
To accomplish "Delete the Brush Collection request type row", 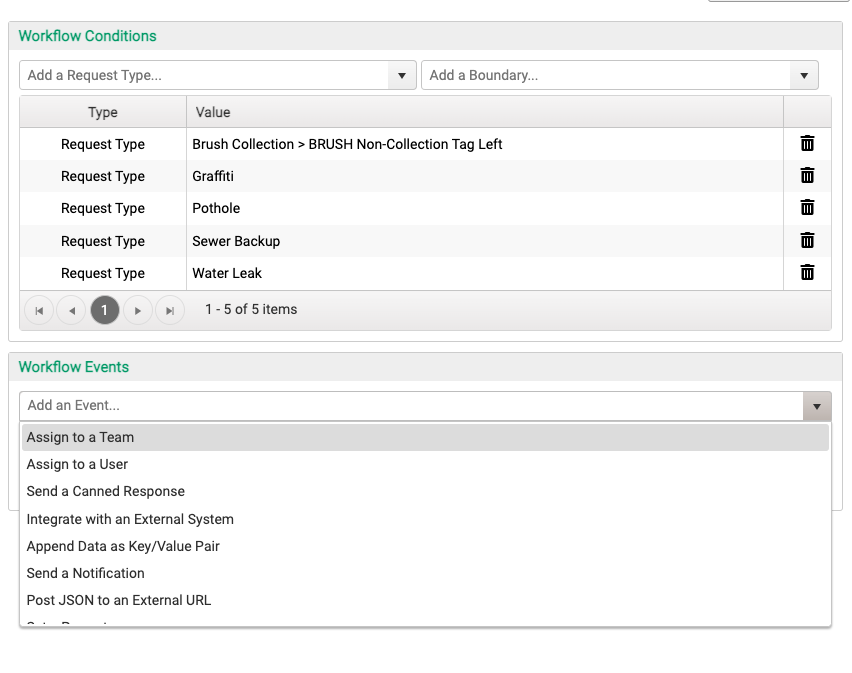I will 807,144.
